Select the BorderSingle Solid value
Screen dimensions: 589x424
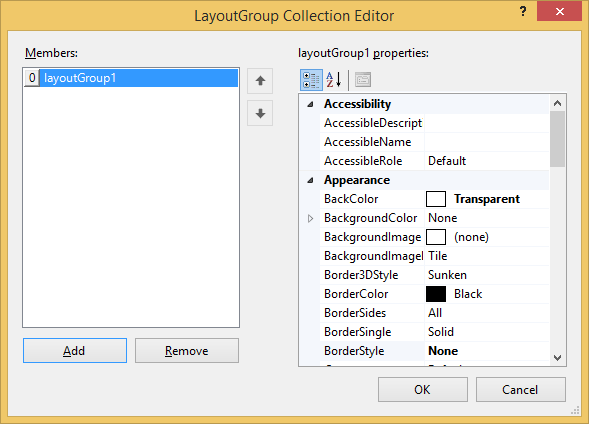(x=441, y=332)
